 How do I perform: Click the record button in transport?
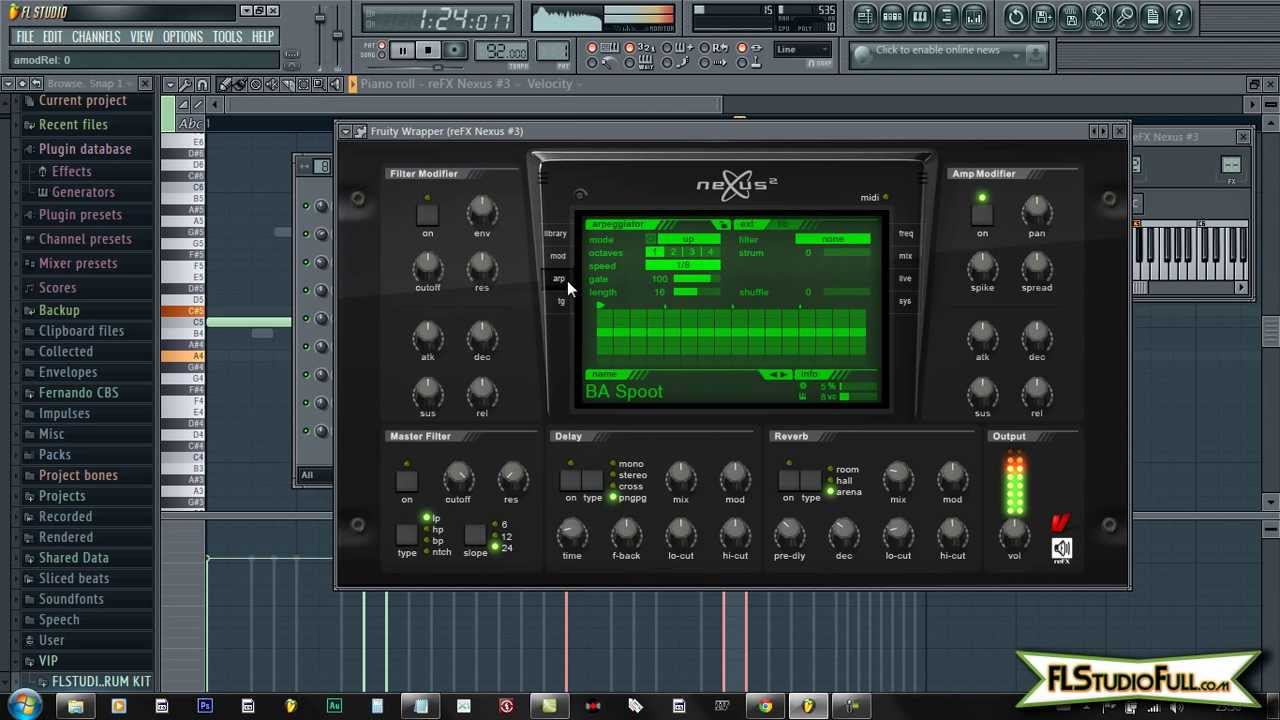(454, 51)
